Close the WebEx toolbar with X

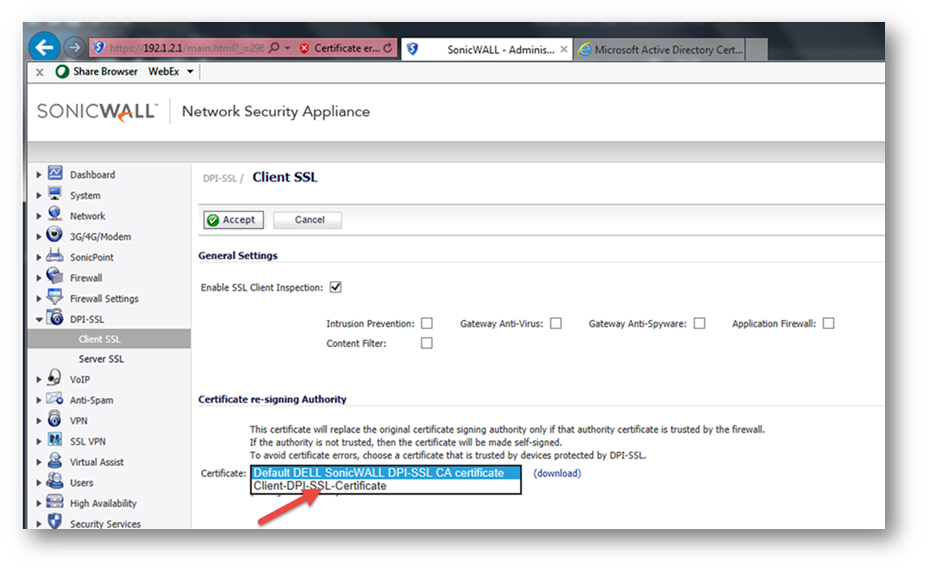(x=40, y=72)
